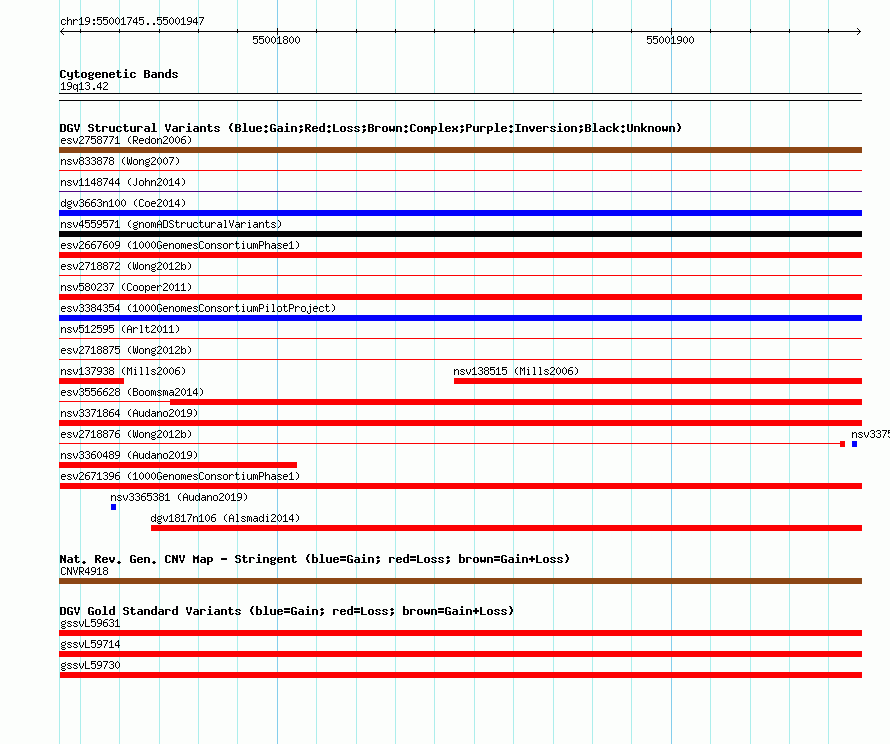Select esv2718875 (Wong2012b) variant label
This screenshot has width=890, height=744.
(126, 350)
